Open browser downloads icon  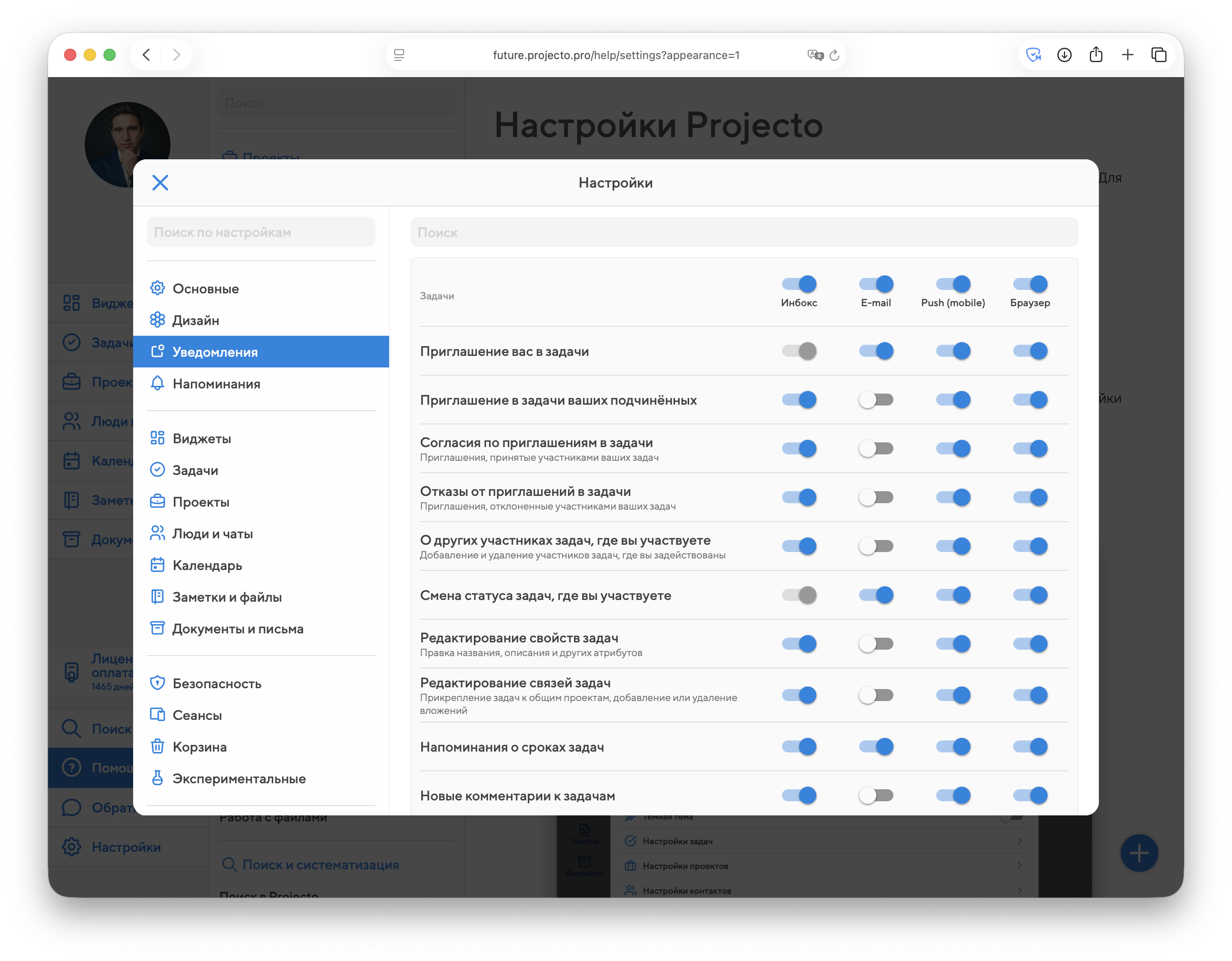click(x=1064, y=55)
